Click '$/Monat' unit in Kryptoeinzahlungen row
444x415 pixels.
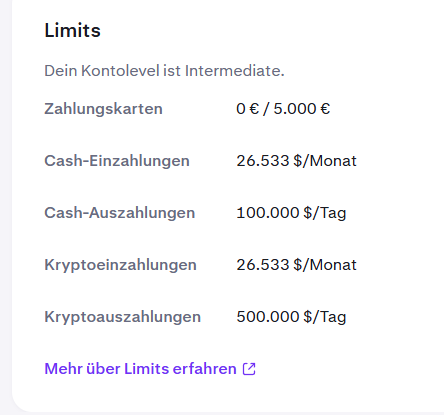[x=325, y=265]
